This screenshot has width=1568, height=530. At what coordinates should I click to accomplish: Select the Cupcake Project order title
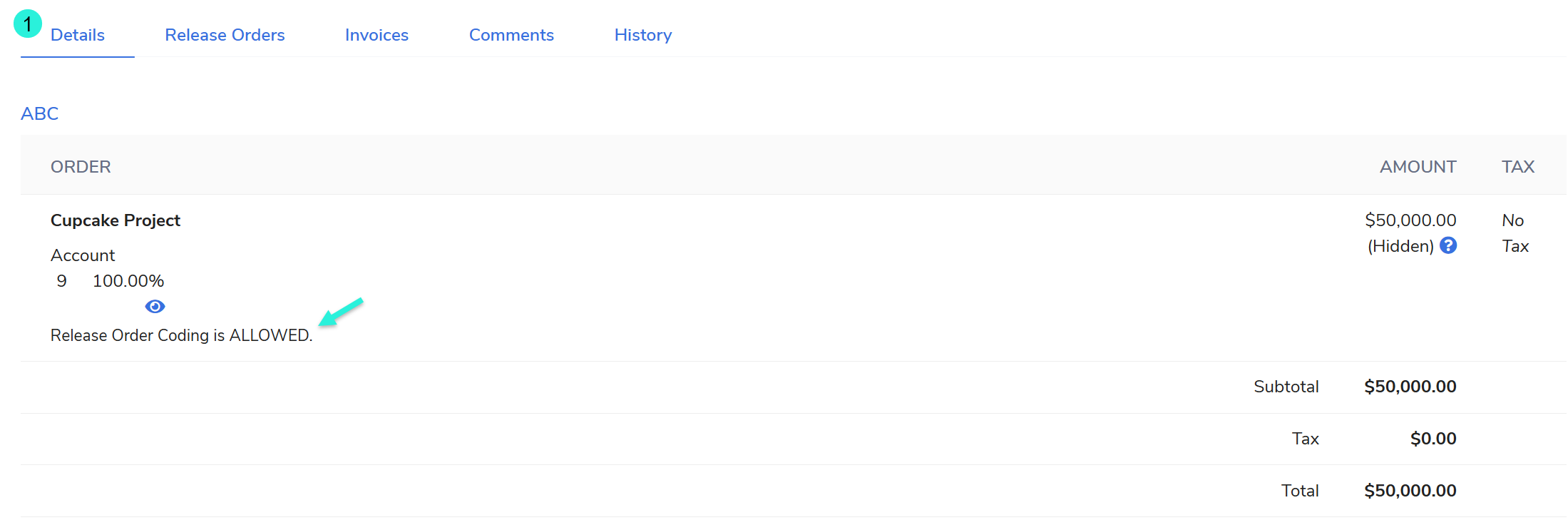pos(116,220)
